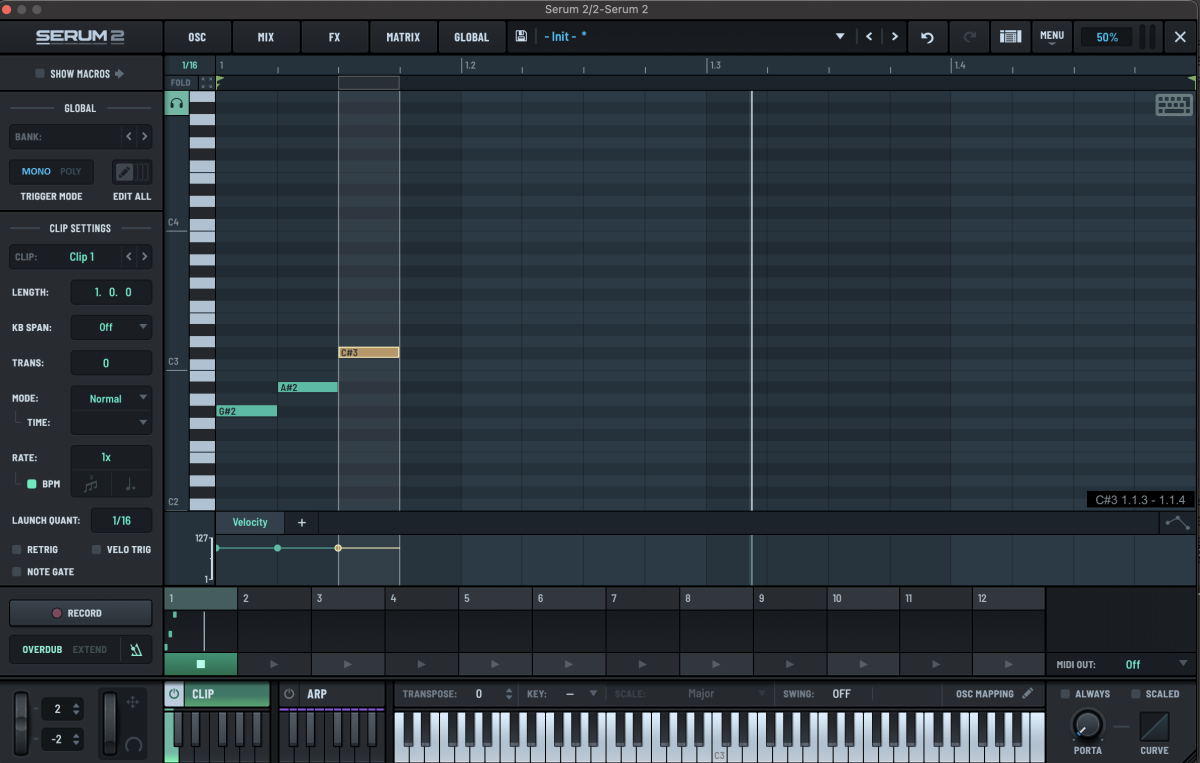Viewport: 1200px width, 763px height.
Task: Enable the Velo Trig checkbox
Action: (x=97, y=550)
